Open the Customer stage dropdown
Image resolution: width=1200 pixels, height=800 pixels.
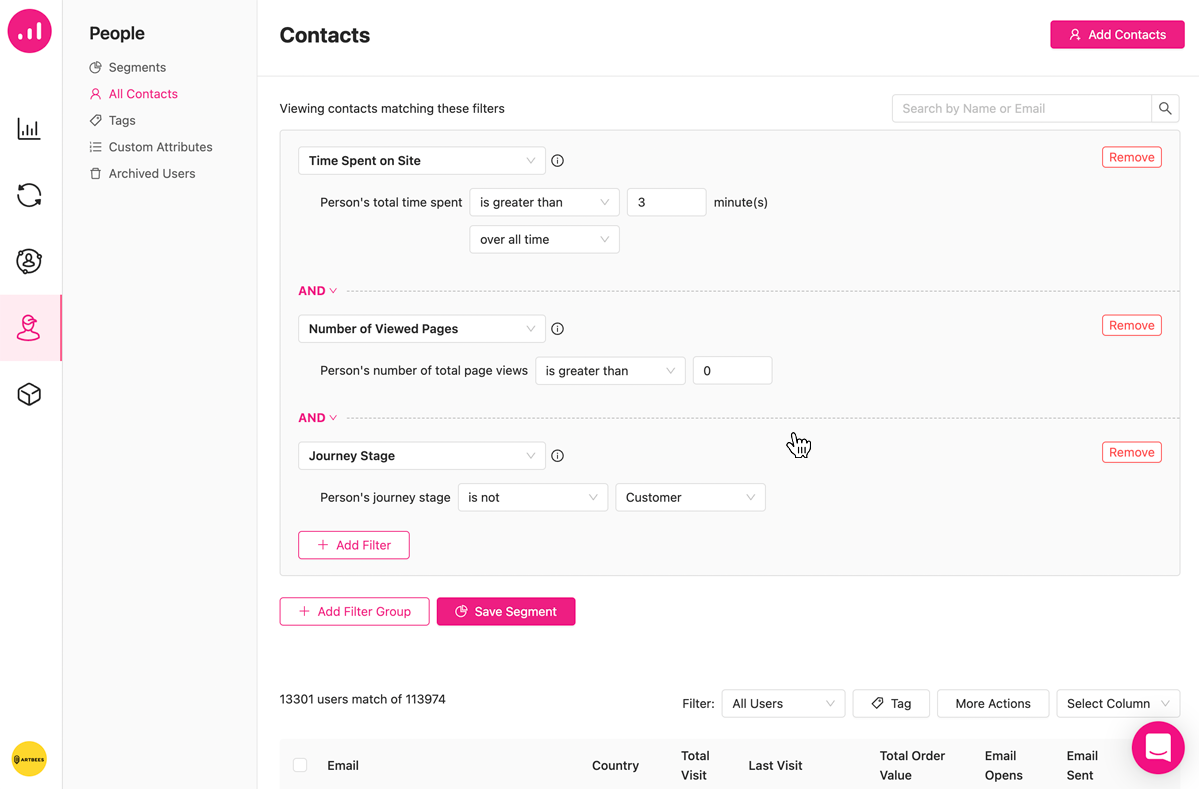(690, 498)
